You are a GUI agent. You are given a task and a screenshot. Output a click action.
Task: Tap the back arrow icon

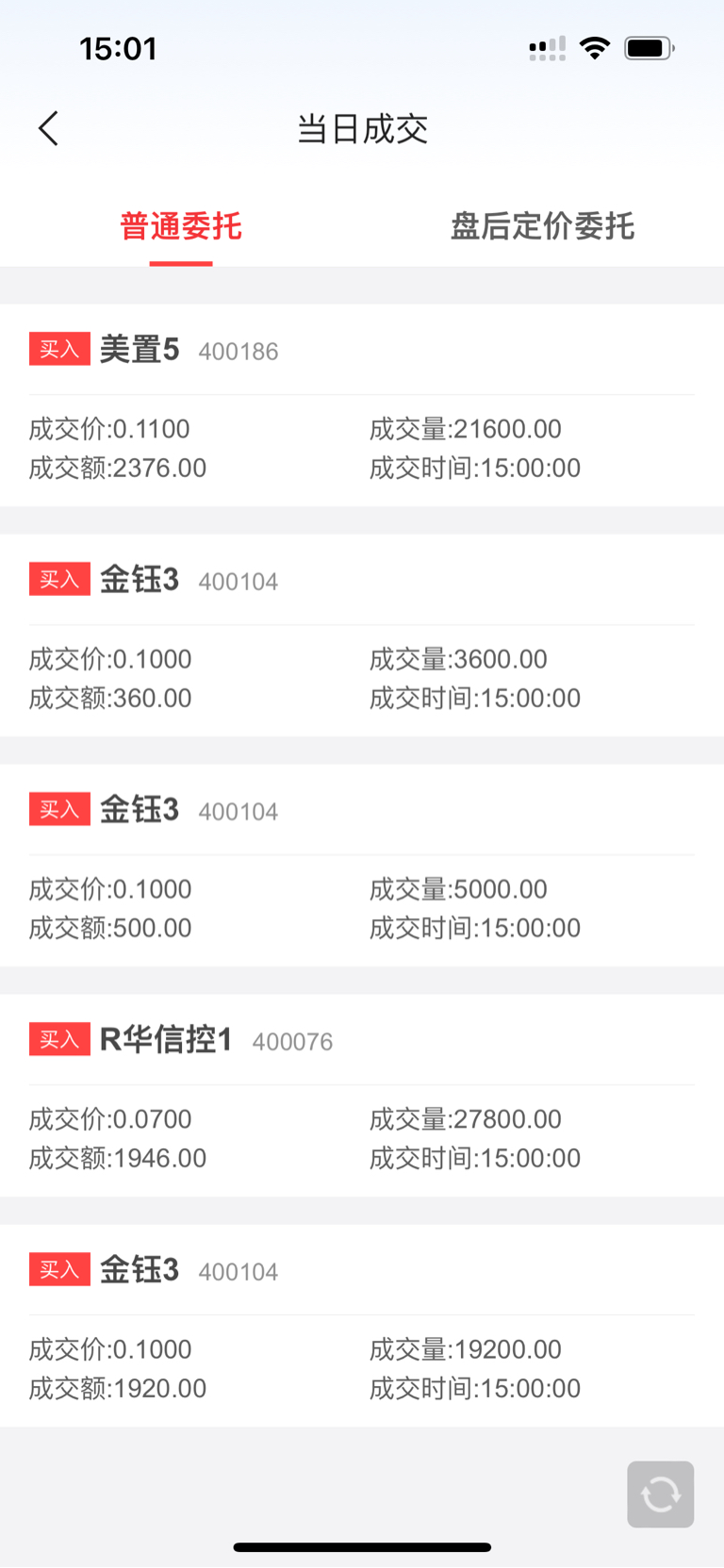[x=48, y=128]
